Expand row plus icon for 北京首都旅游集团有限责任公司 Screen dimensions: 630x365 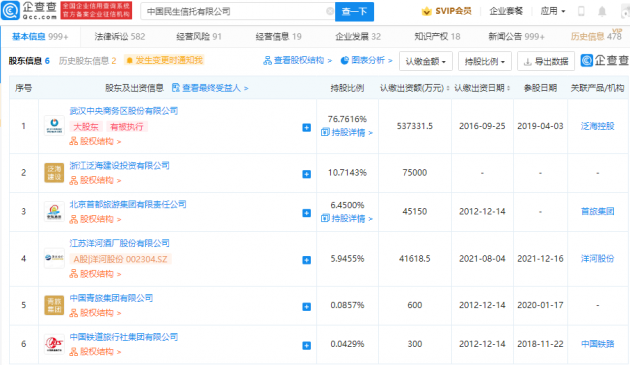click(x=307, y=213)
